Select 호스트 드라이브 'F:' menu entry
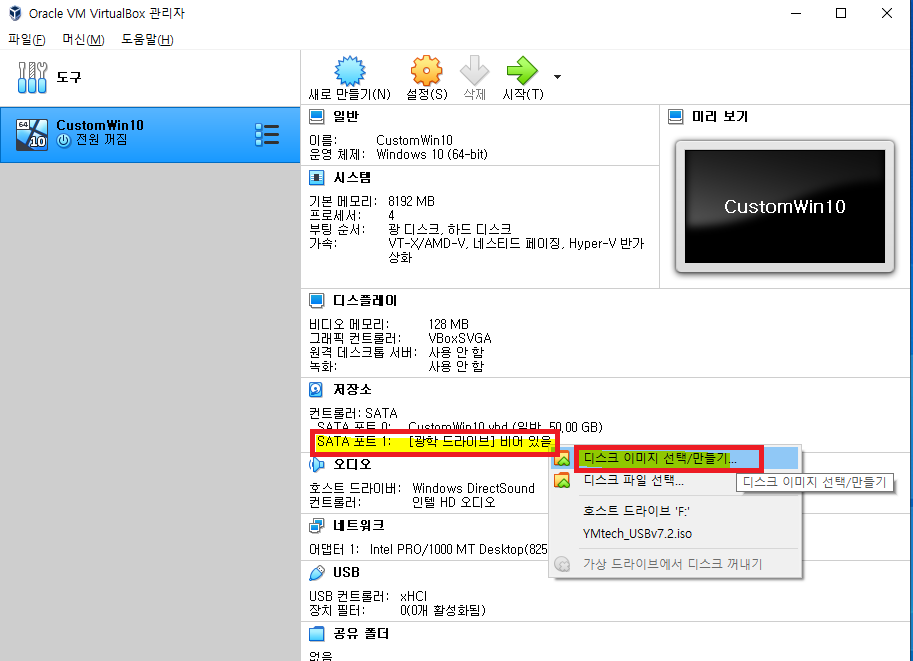 coord(675,511)
